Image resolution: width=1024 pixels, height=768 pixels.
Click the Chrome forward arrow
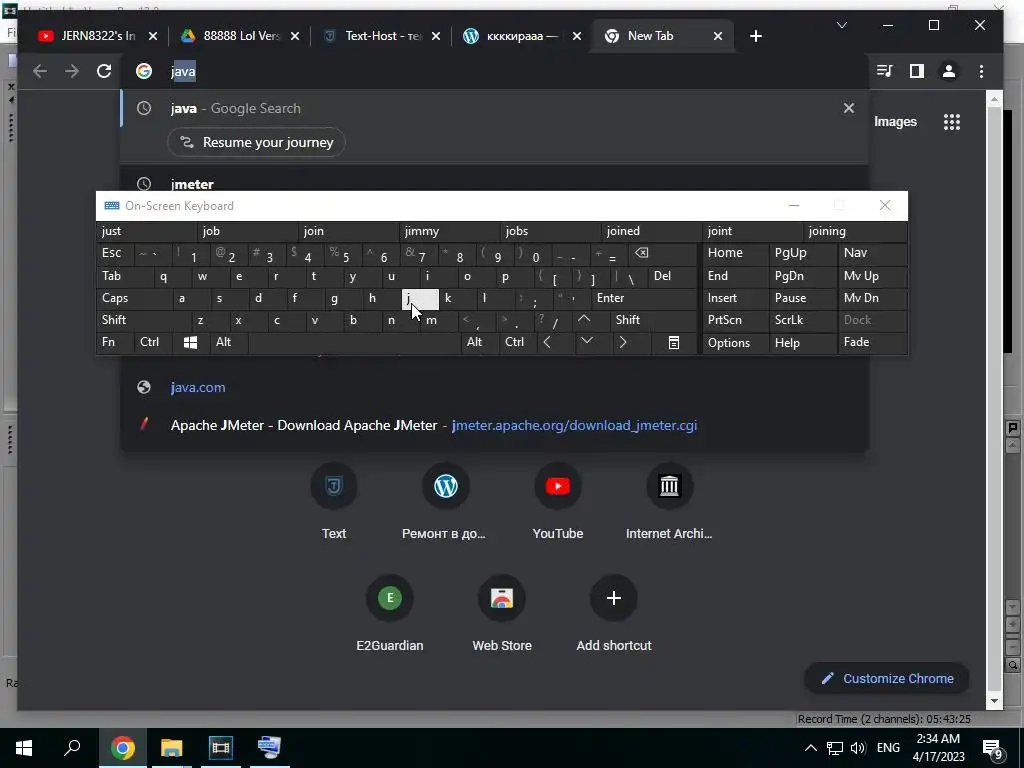(x=72, y=71)
